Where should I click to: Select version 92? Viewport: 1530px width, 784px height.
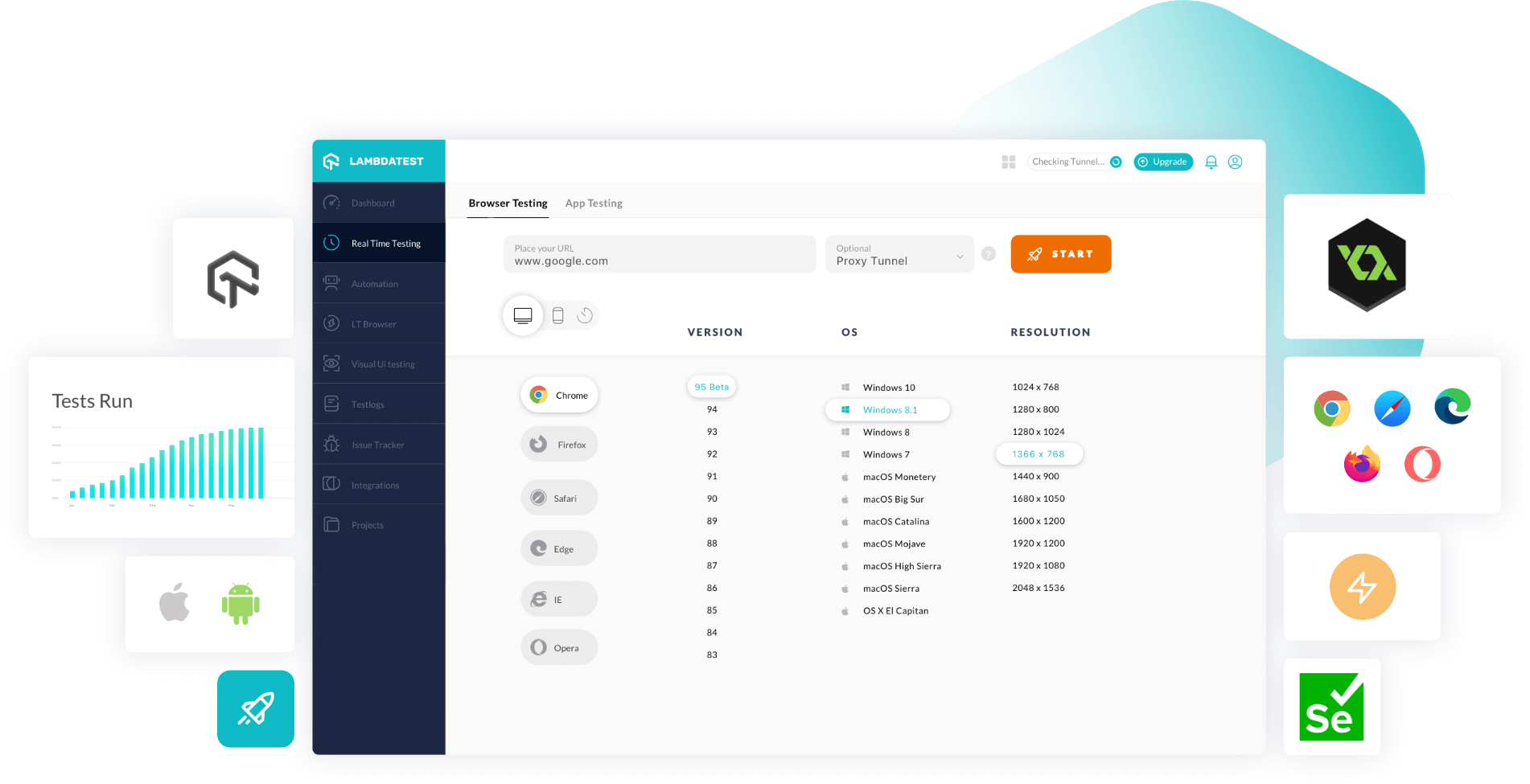click(712, 454)
